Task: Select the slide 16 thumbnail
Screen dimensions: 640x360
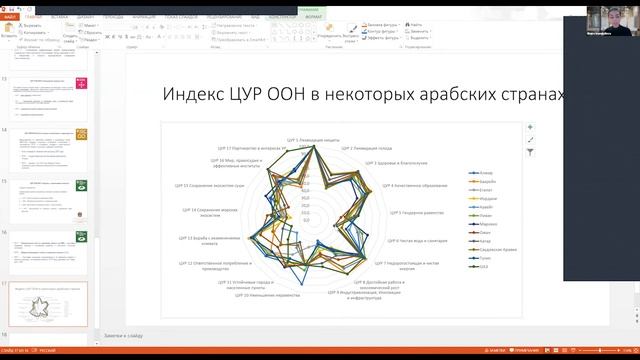Action: 48,252
